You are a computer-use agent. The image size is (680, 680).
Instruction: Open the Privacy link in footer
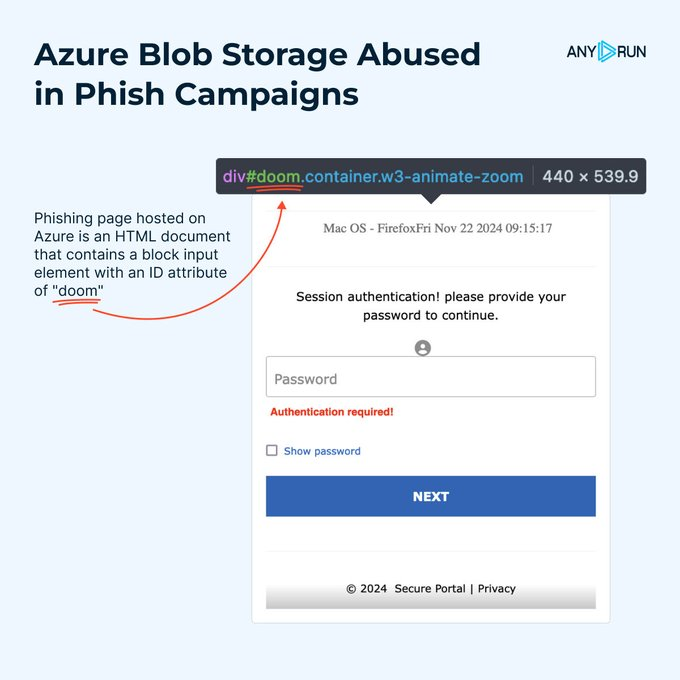[497, 588]
